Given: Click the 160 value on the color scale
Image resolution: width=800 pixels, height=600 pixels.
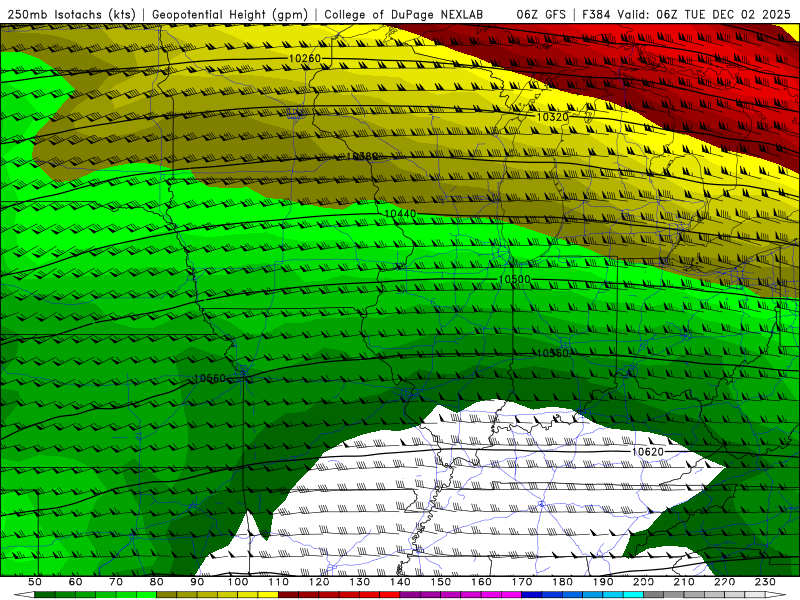Looking at the screenshot, I should tap(481, 582).
